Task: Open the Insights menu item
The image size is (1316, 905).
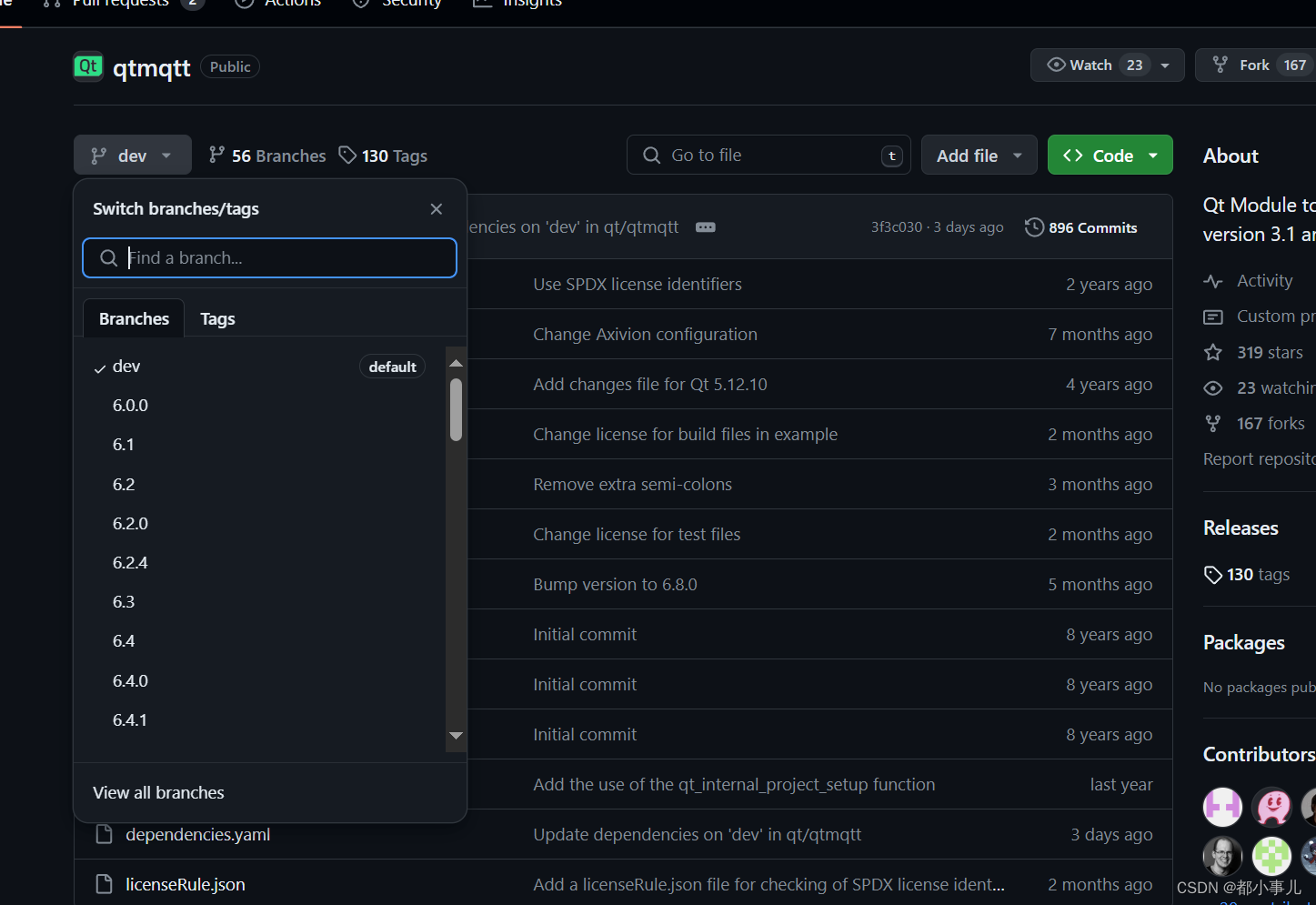Action: point(517,4)
